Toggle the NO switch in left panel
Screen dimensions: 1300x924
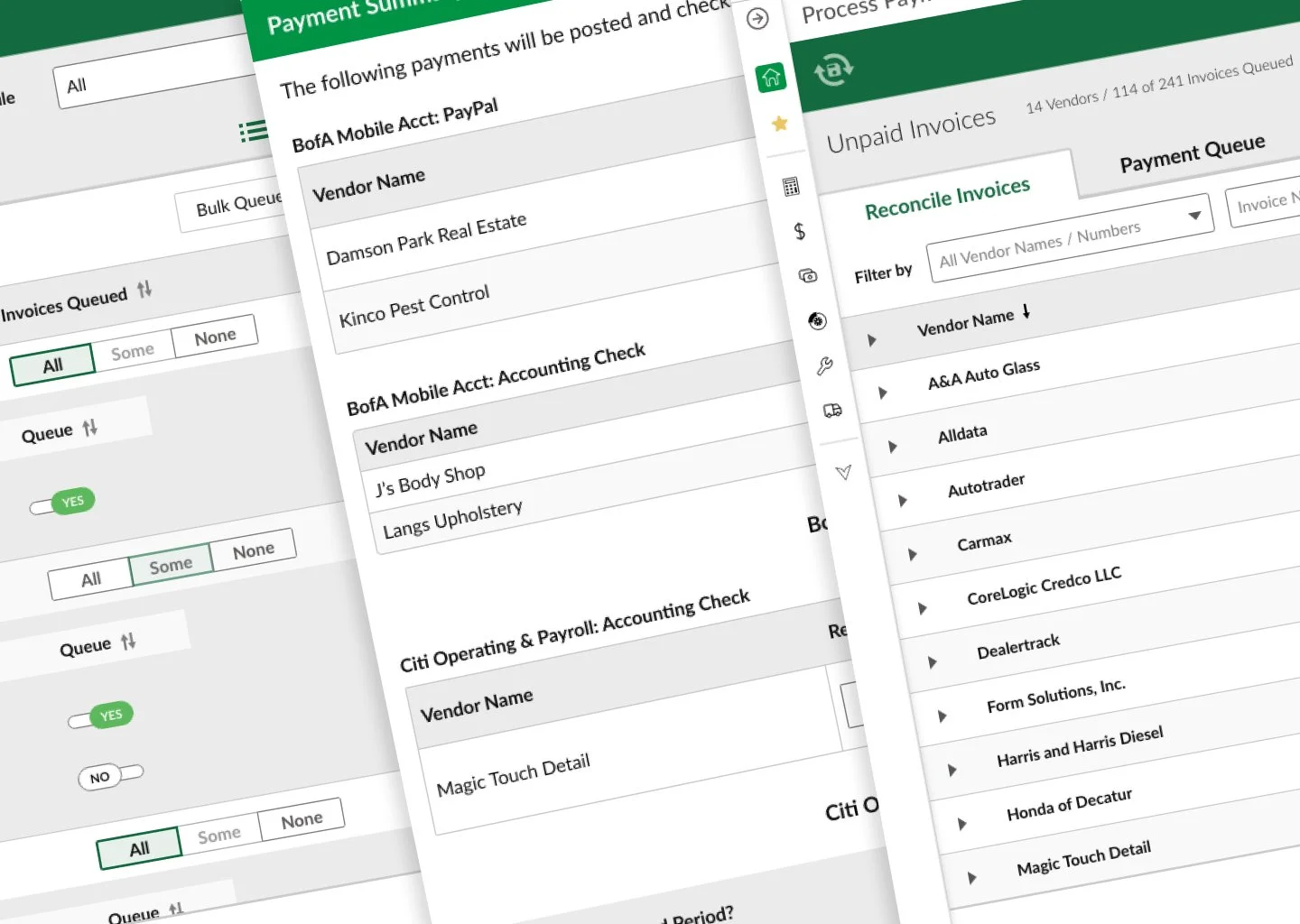(x=111, y=776)
